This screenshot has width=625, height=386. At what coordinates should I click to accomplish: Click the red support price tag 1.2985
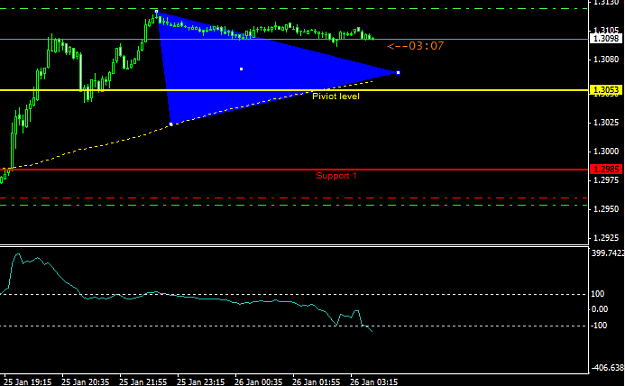606,169
